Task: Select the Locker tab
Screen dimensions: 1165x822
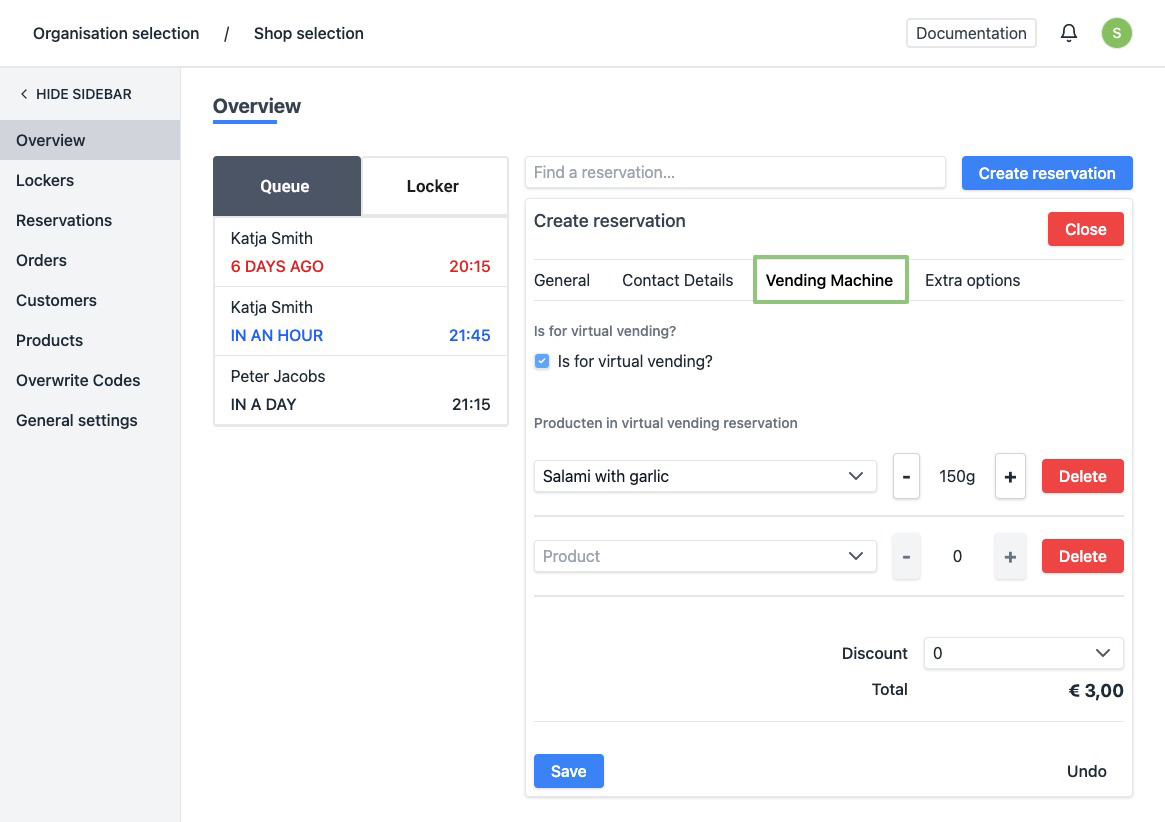Action: 433,186
